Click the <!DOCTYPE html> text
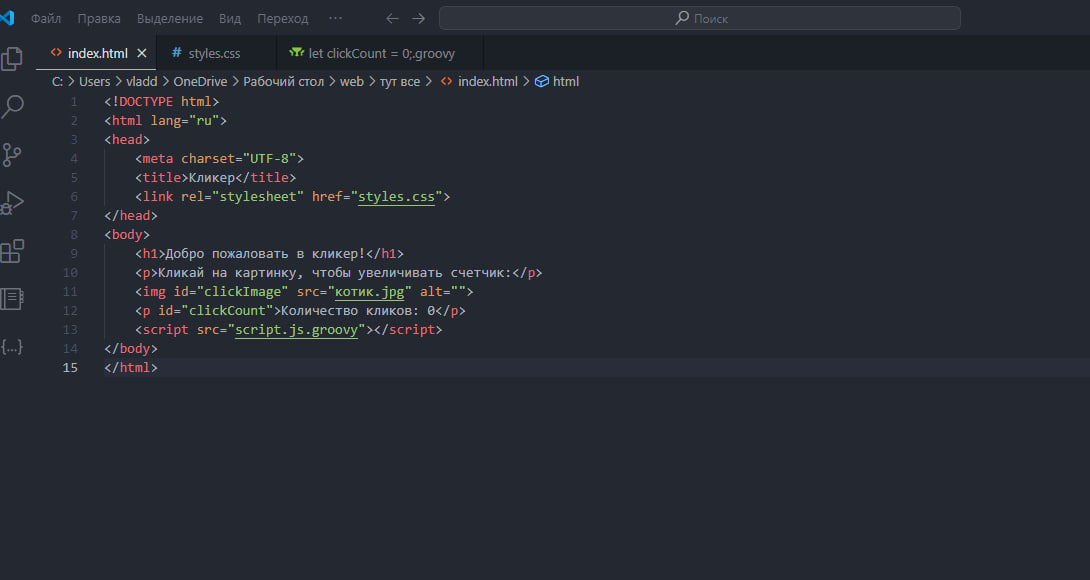Screen dimensions: 1090x580 pyautogui.click(x=162, y=102)
